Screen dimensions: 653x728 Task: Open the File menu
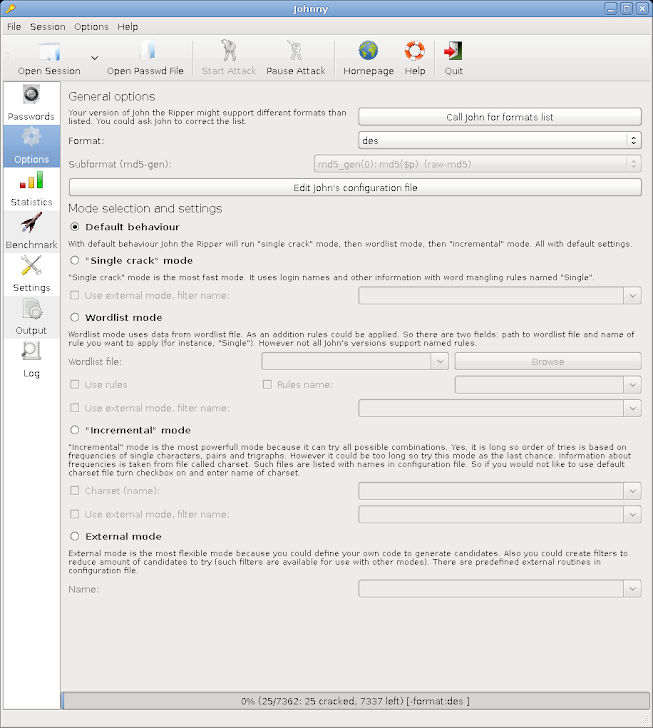pos(14,27)
